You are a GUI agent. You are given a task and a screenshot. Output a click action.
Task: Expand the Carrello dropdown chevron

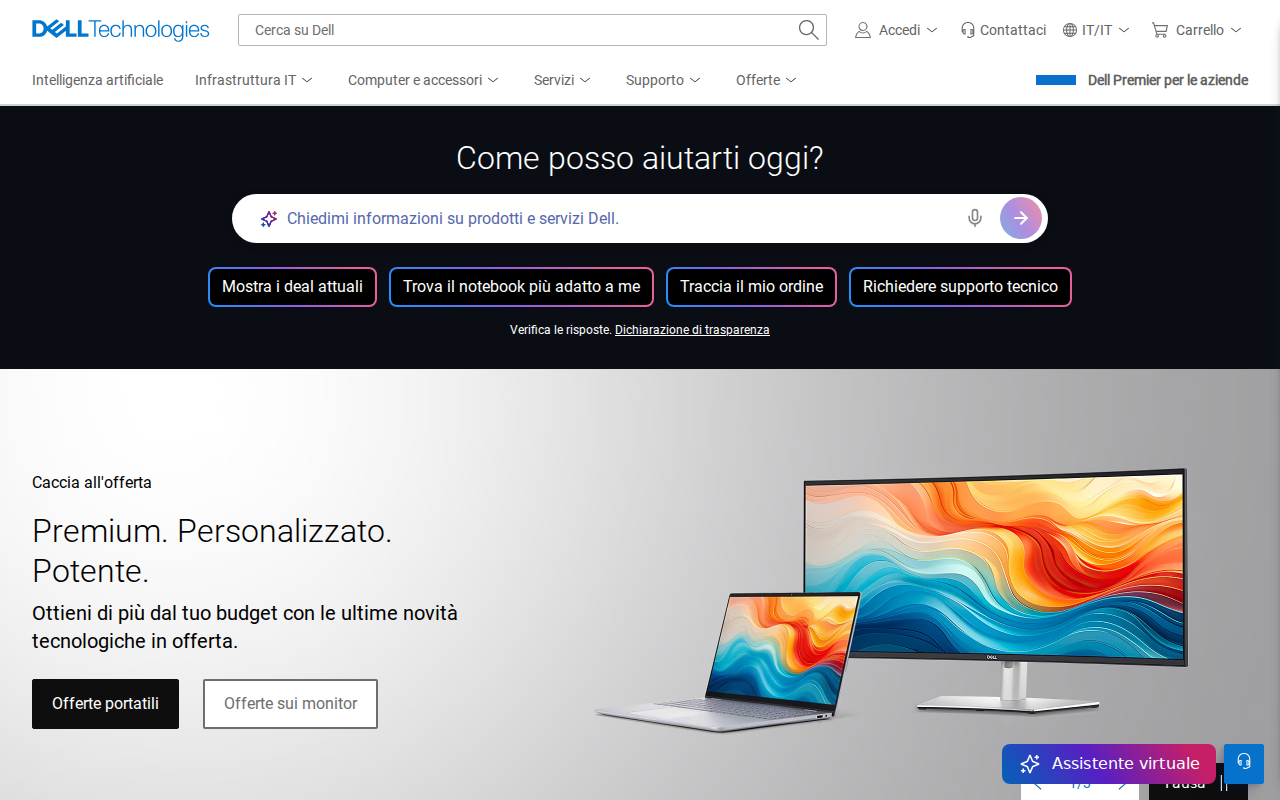[x=1236, y=30]
